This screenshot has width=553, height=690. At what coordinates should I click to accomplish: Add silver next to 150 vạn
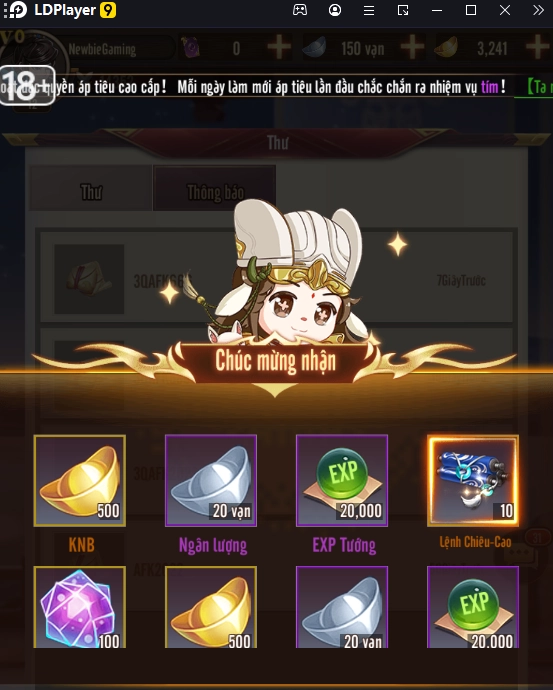(412, 48)
